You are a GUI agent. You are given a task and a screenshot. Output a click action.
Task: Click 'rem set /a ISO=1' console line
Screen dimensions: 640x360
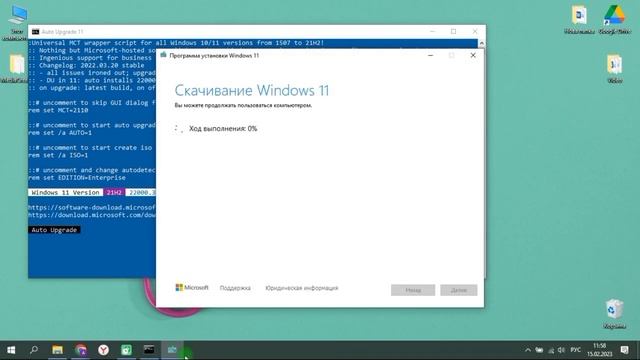58,155
